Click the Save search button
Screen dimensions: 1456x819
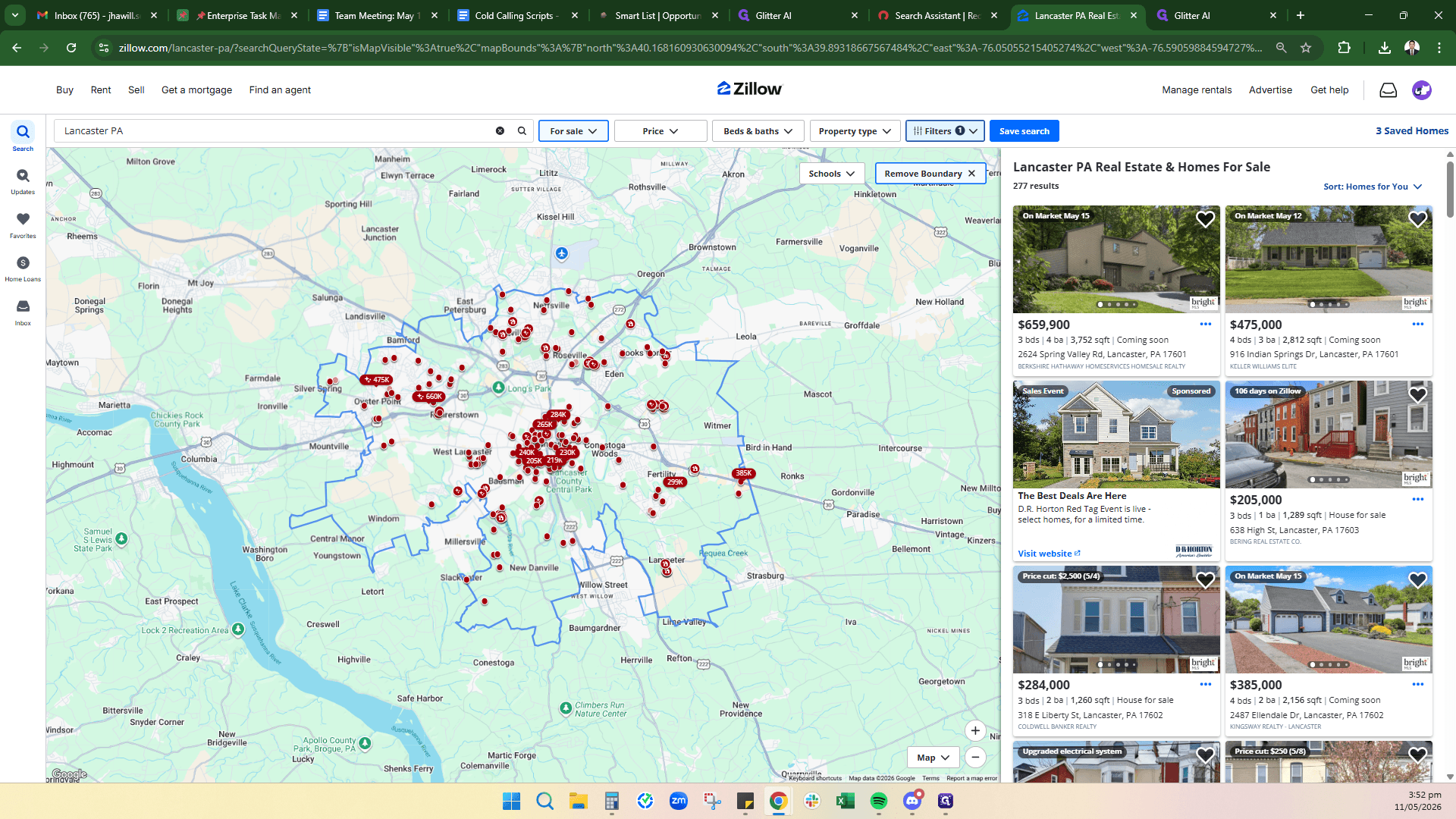1024,131
